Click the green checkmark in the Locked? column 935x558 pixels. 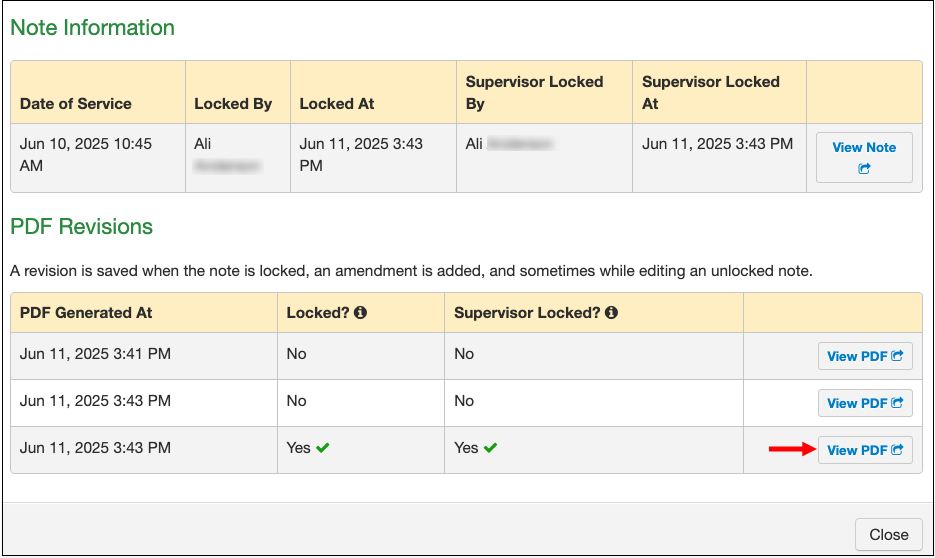click(322, 448)
